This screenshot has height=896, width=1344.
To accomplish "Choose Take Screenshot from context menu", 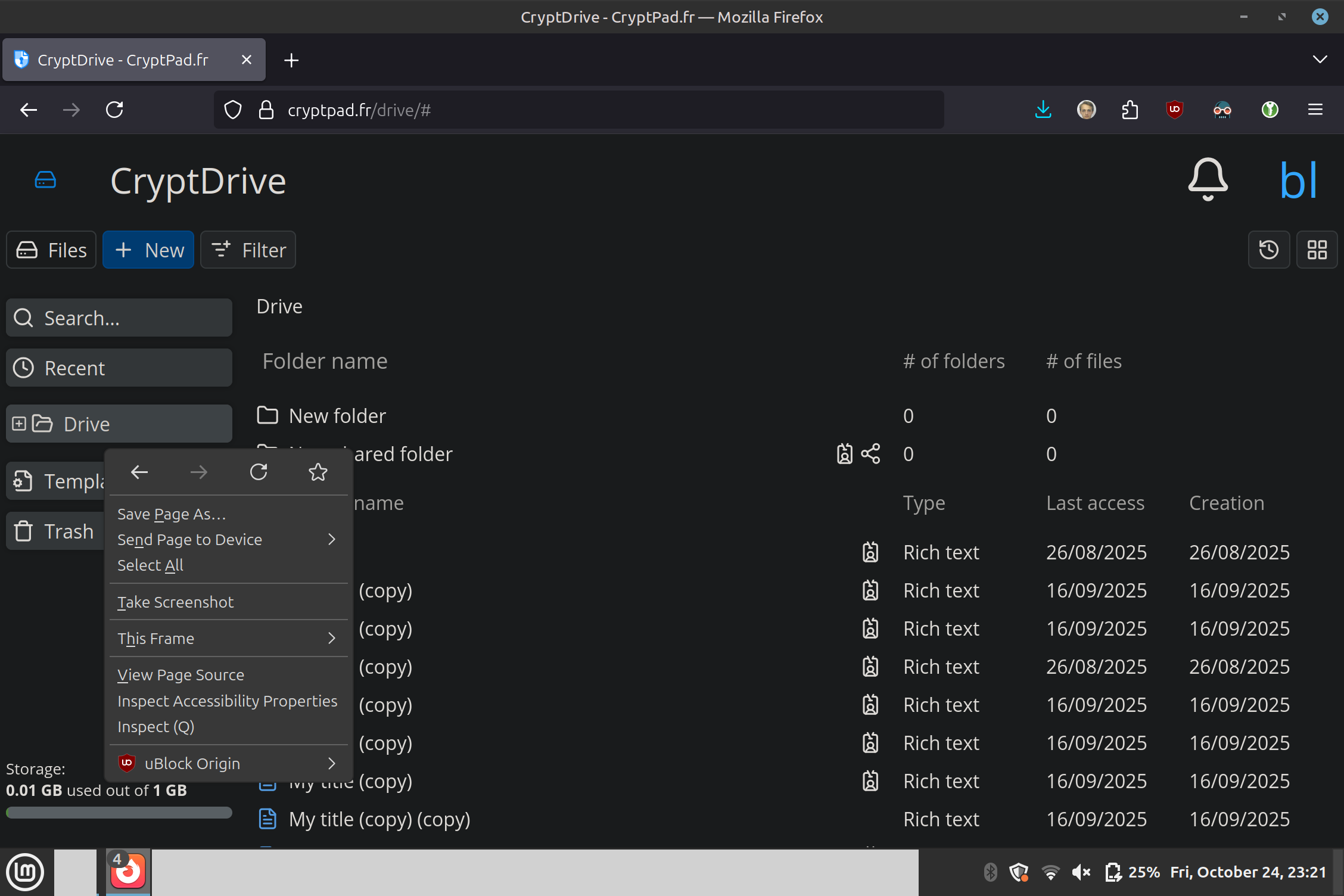I will point(175,602).
